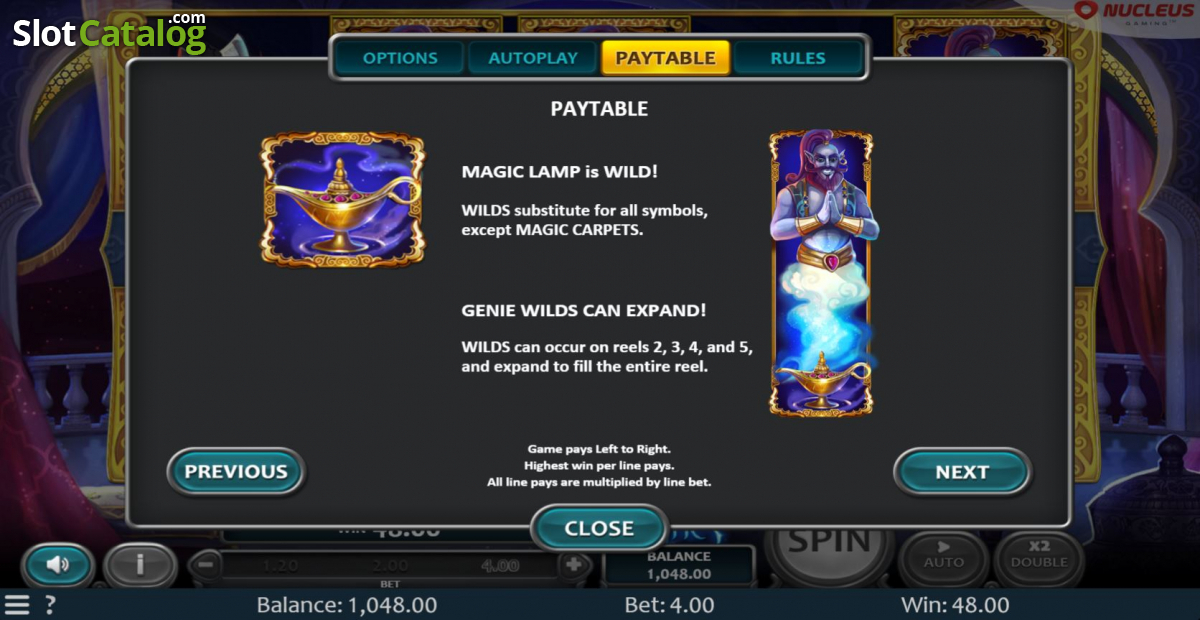Switch to the Autoplay tab
1200x620 pixels.
(533, 58)
